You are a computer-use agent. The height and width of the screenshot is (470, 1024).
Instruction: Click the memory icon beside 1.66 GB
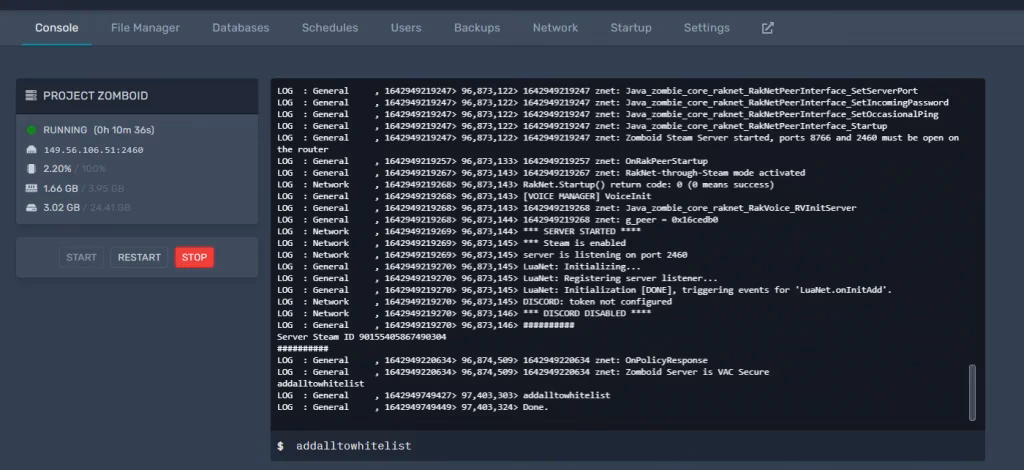coord(31,189)
